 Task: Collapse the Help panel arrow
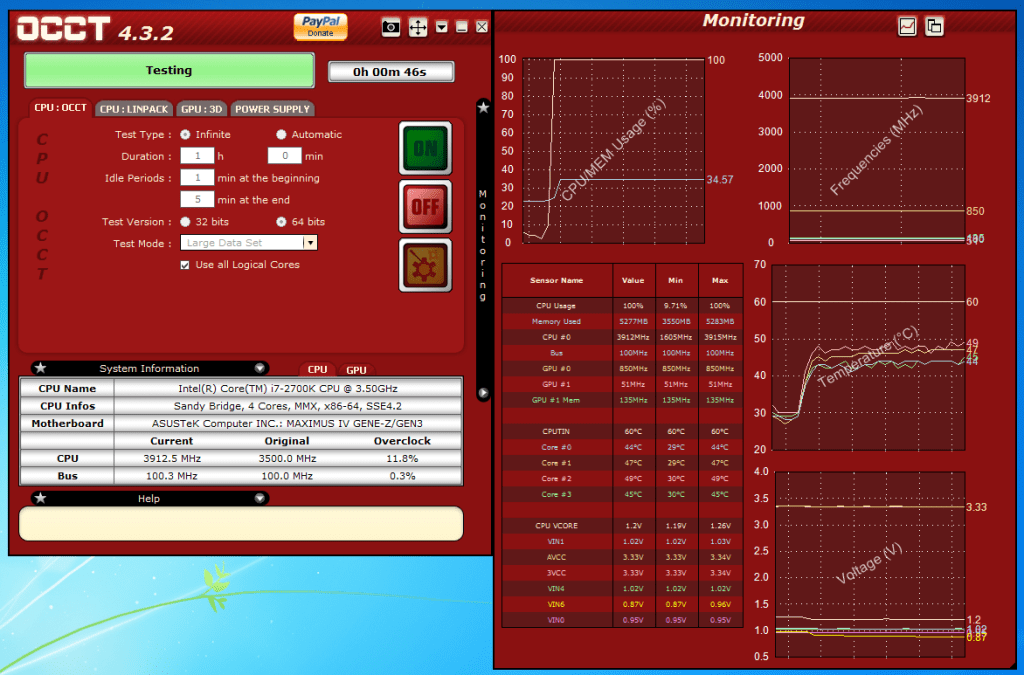pyautogui.click(x=260, y=498)
